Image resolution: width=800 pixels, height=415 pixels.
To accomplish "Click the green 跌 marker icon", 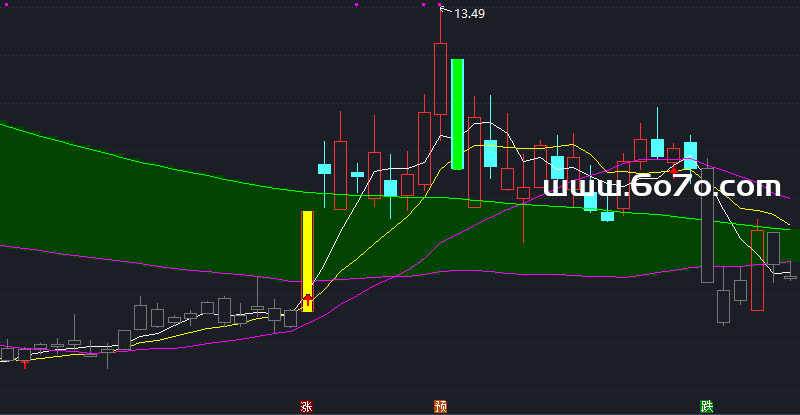I will coord(707,406).
